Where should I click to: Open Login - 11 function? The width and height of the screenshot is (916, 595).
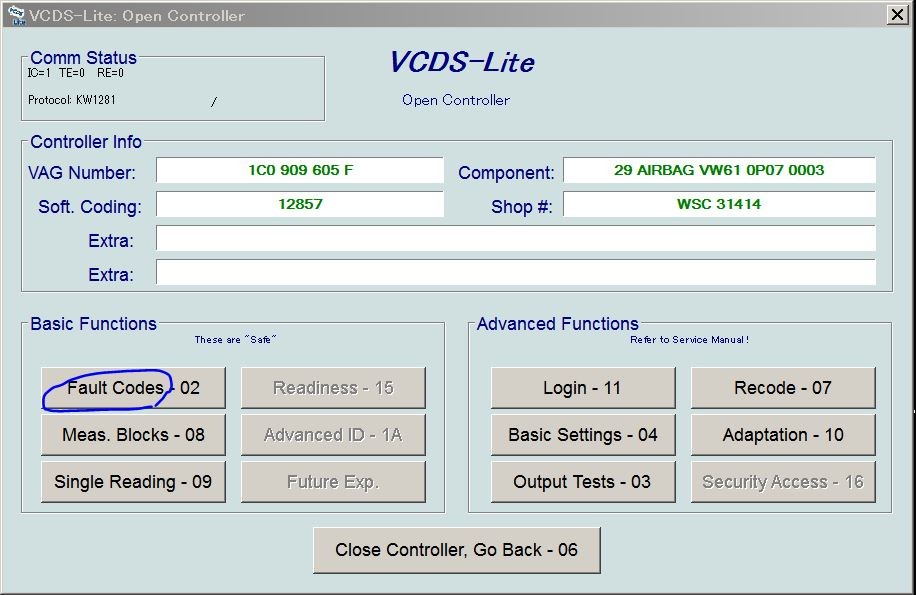[x=583, y=388]
